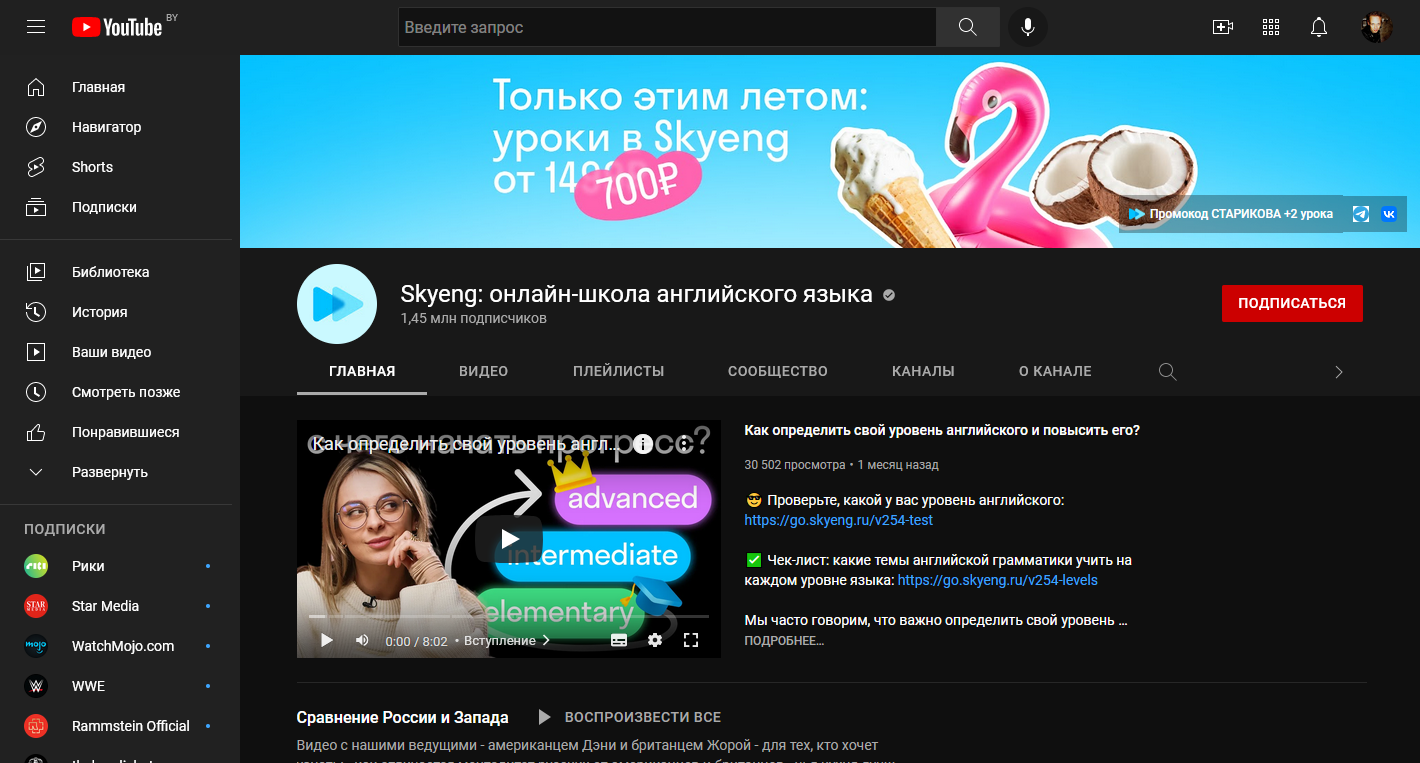Open the ПЛЕЙЛИСТЫ tab
The width and height of the screenshot is (1420, 763).
click(x=617, y=371)
